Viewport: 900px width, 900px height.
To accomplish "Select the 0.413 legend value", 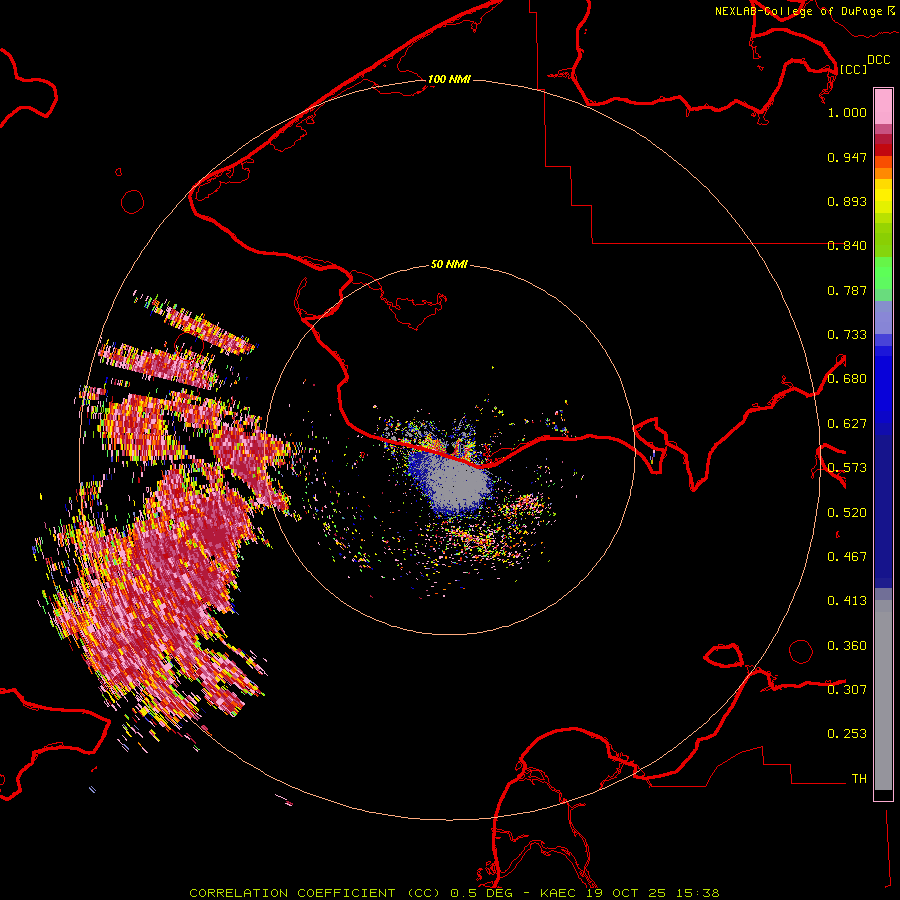I will click(847, 601).
